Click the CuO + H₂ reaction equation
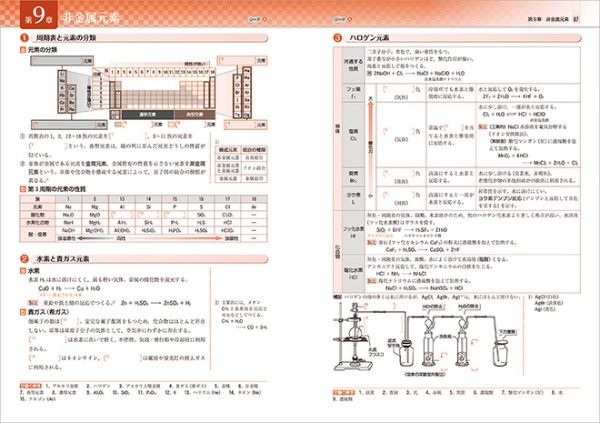The height and width of the screenshot is (423, 600). point(69,288)
